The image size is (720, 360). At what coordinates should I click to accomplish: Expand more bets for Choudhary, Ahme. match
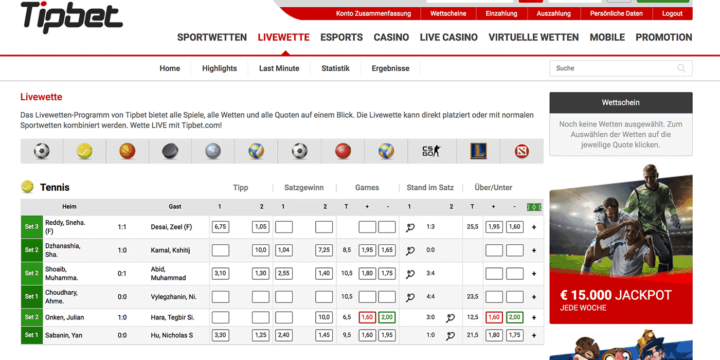pyautogui.click(x=534, y=297)
